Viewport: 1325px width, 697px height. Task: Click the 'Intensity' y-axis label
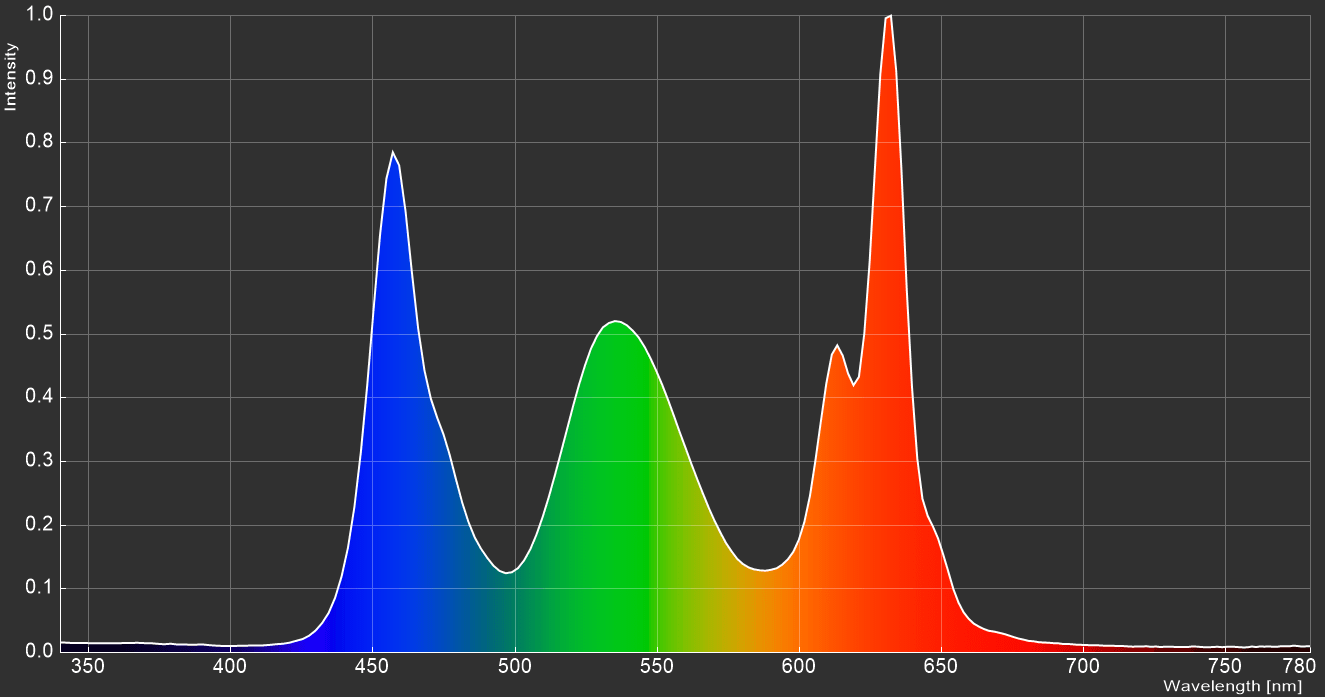coord(11,76)
